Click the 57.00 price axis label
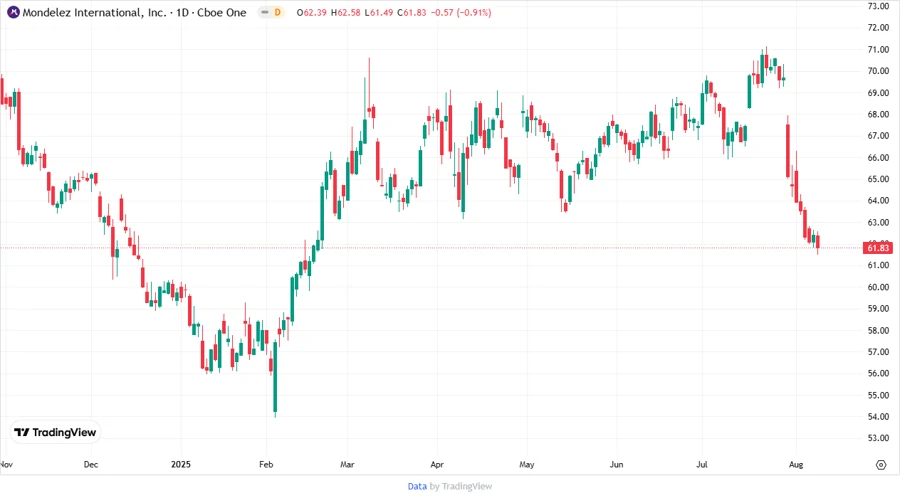The width and height of the screenshot is (900, 498). click(878, 352)
